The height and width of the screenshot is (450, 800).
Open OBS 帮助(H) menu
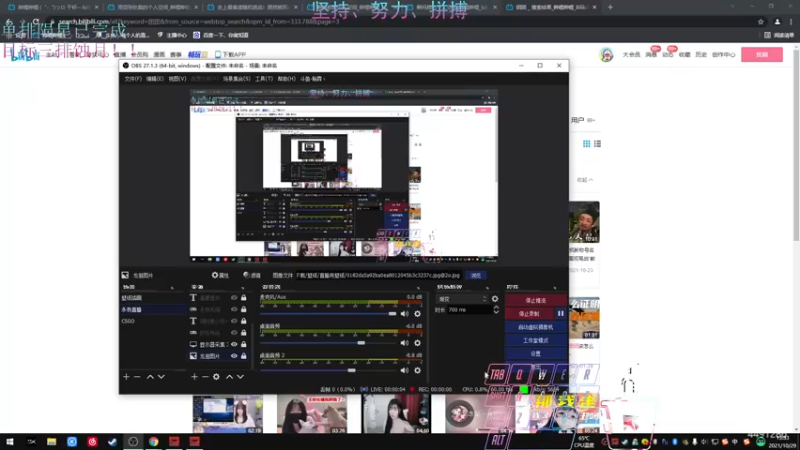286,79
